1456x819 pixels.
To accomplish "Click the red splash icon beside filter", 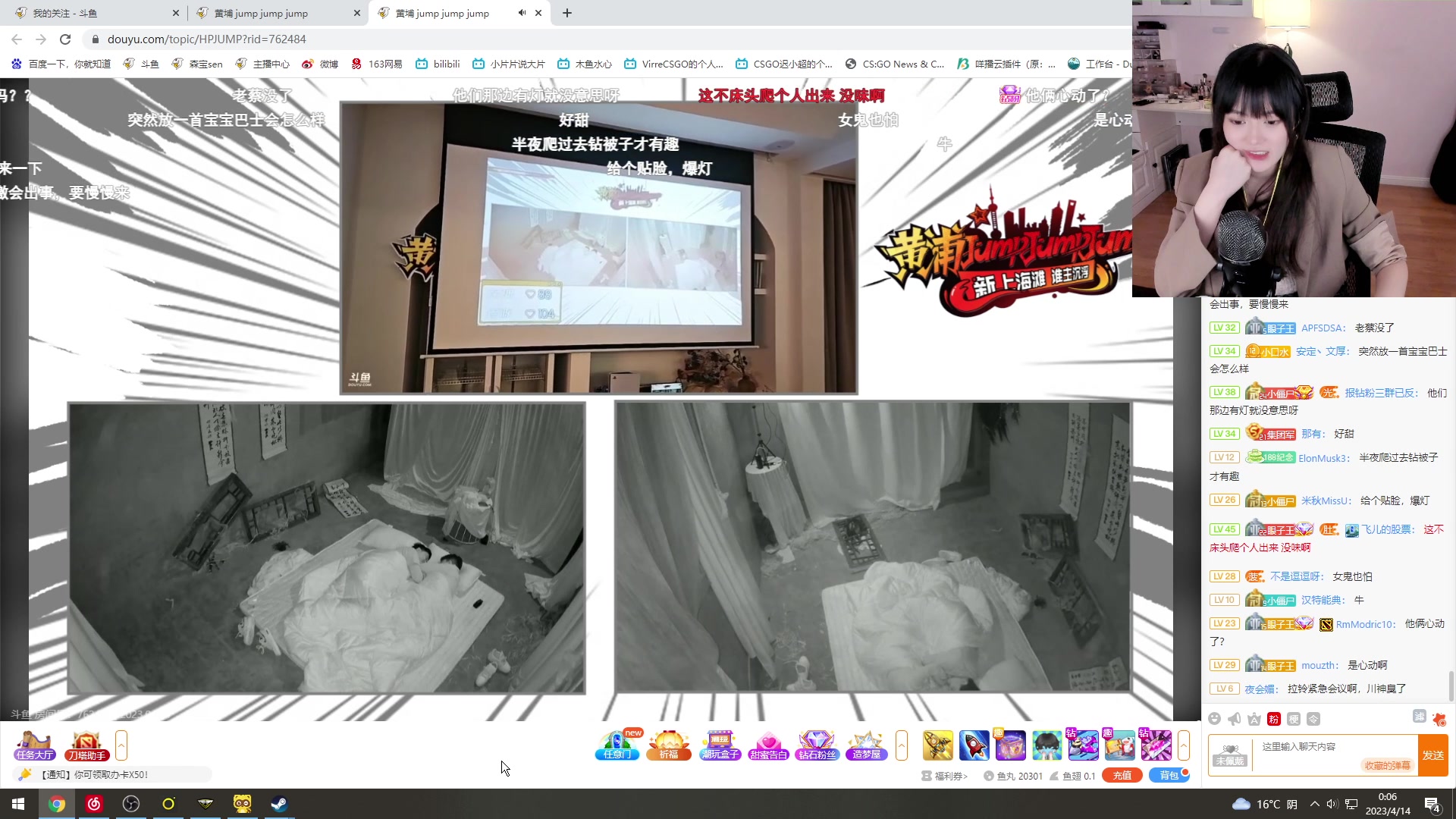I will [x=1439, y=719].
